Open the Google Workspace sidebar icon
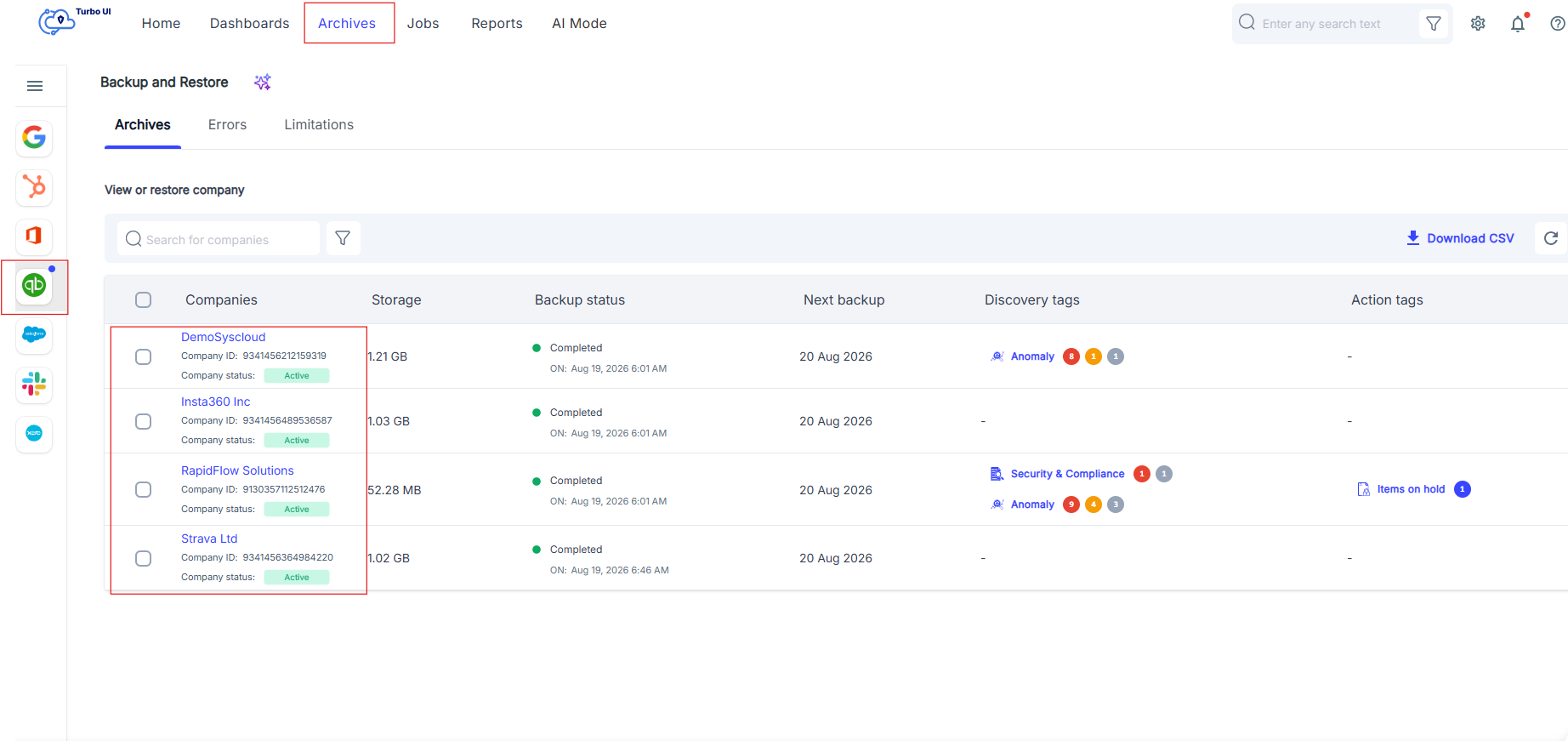The image size is (1568, 741). tap(34, 138)
